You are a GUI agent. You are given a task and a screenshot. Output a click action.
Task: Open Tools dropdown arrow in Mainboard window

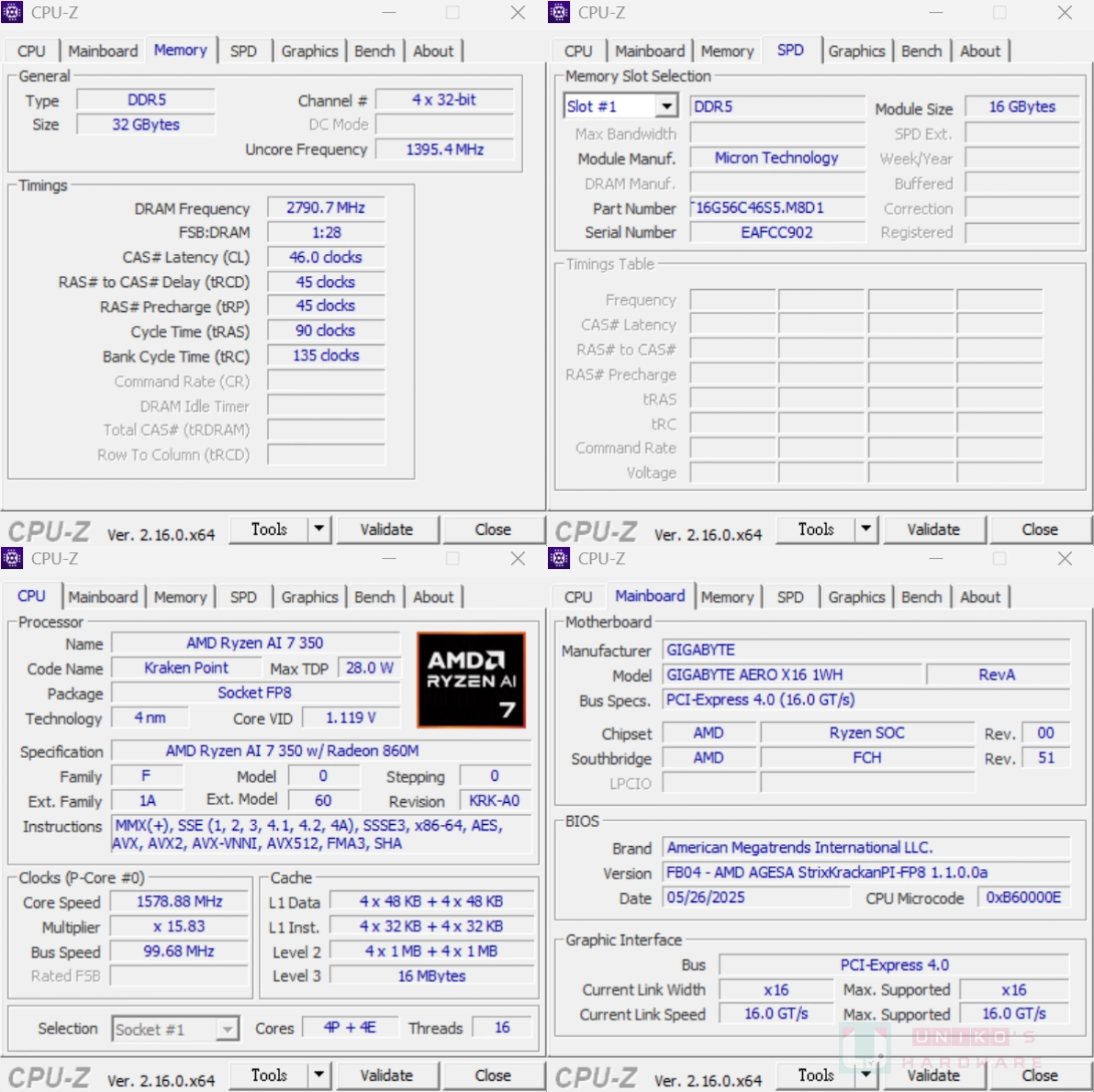pyautogui.click(x=865, y=1075)
